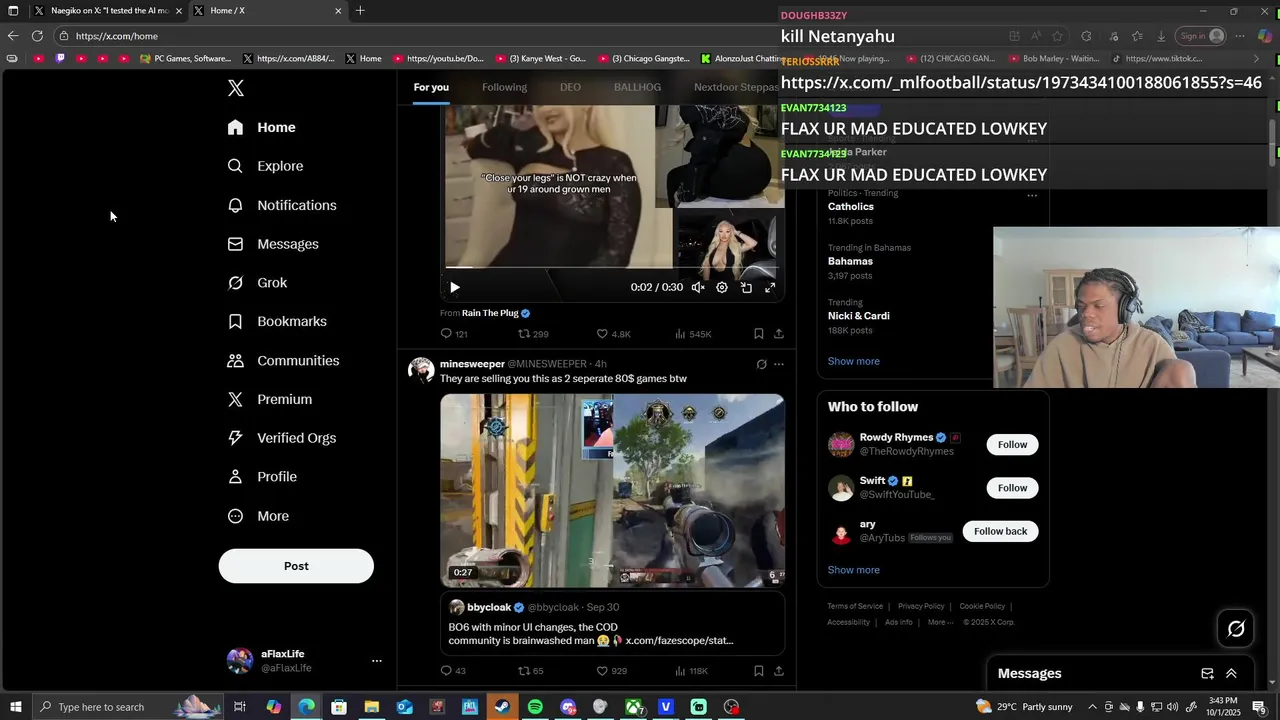Repost the post with 299 reposts
The height and width of the screenshot is (720, 1280).
(533, 334)
